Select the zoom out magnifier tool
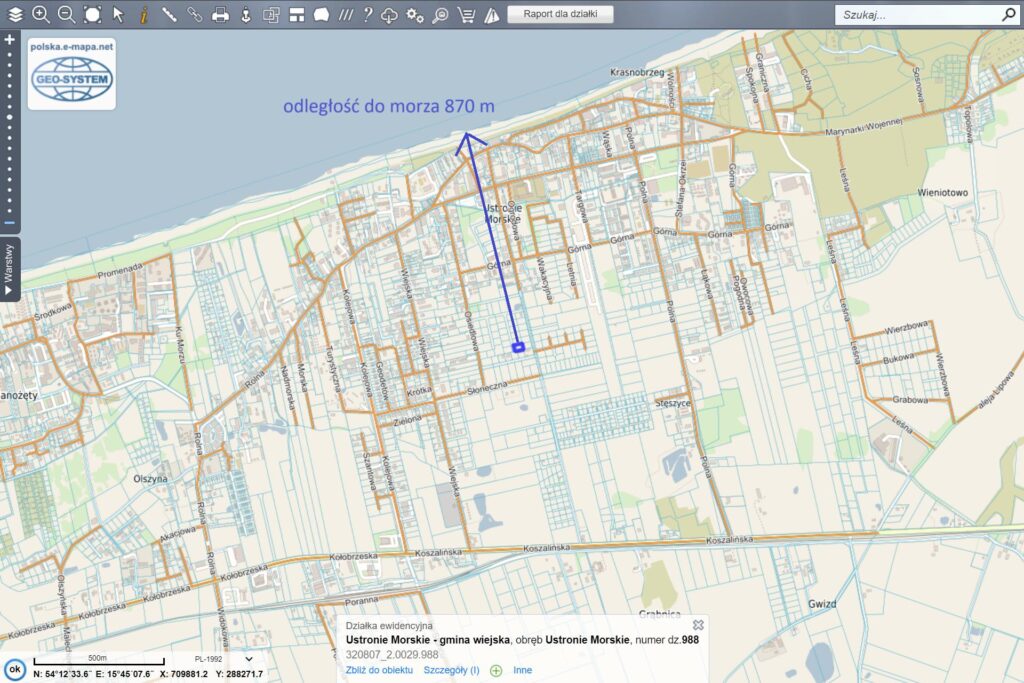Image resolution: width=1024 pixels, height=683 pixels. click(x=66, y=14)
